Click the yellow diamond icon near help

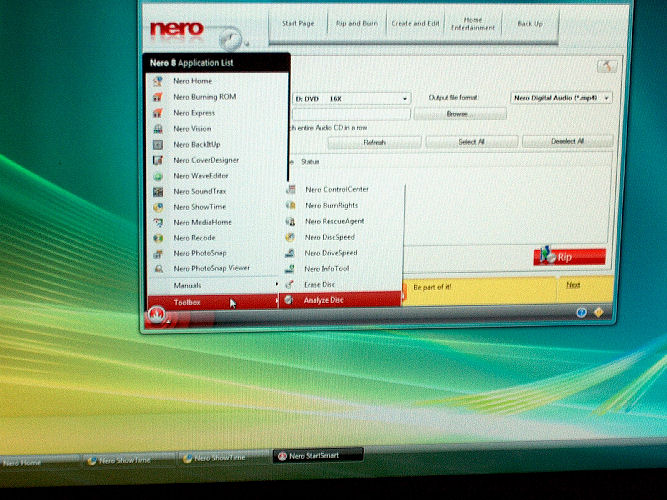pyautogui.click(x=599, y=313)
